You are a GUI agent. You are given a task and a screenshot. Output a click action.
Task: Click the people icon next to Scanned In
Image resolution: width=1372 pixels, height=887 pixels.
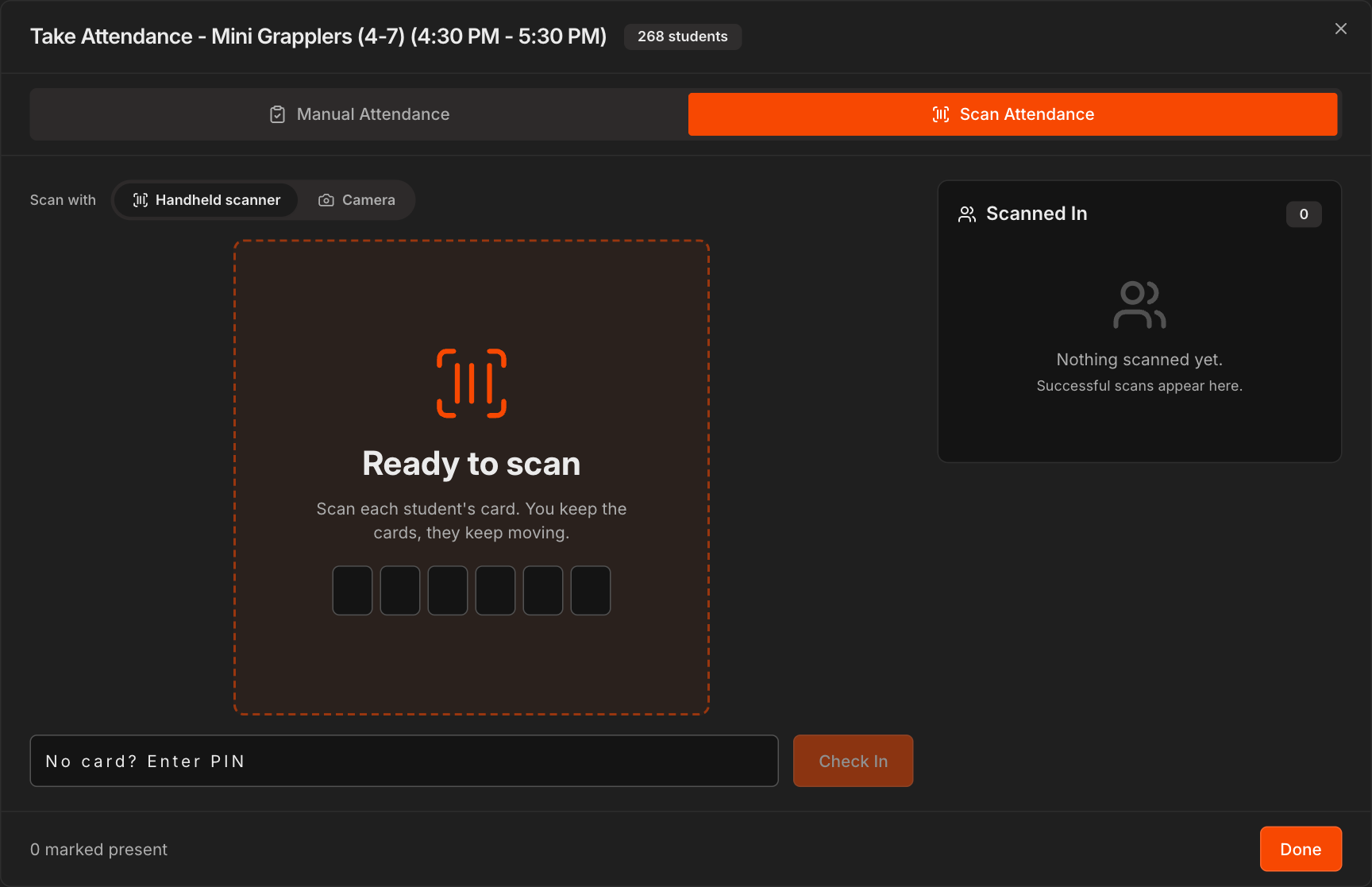click(x=967, y=214)
